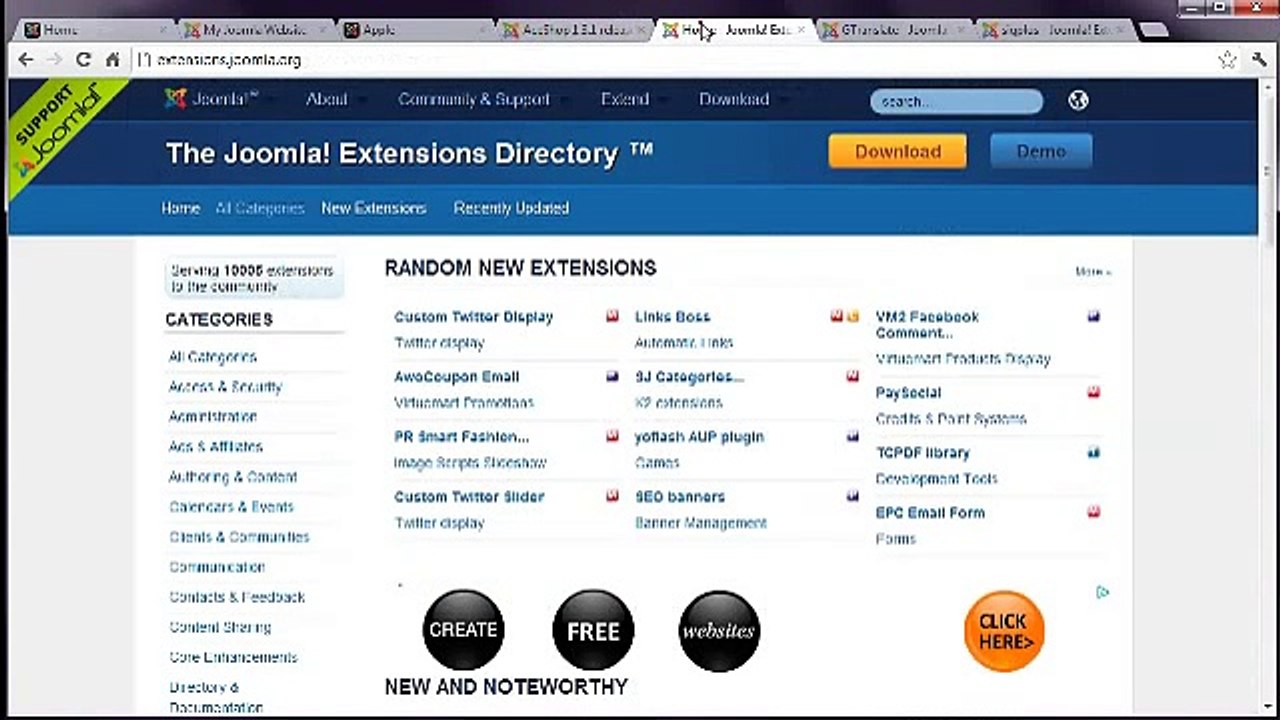
Task: Click the extension type icon beside Custom Twitter Slider
Action: pyautogui.click(x=612, y=496)
